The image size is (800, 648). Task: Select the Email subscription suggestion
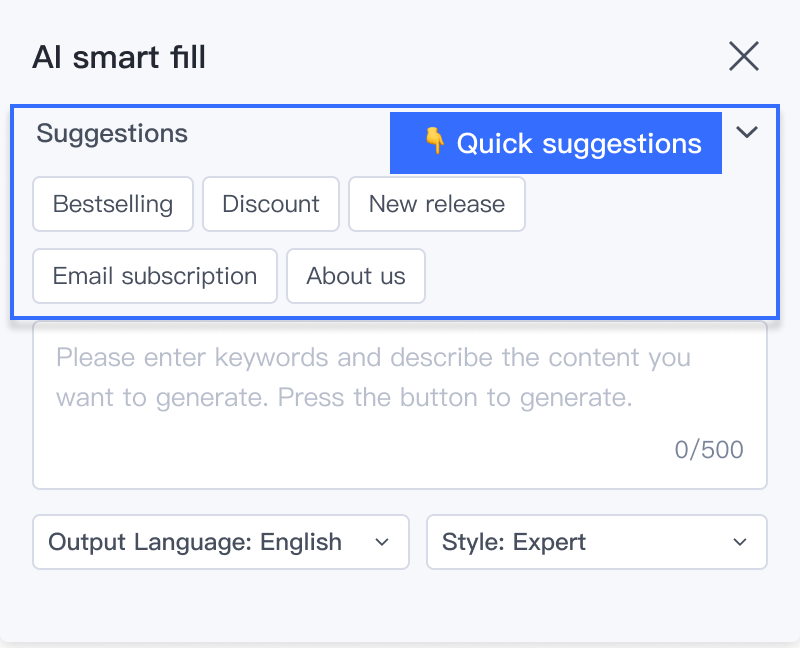click(x=155, y=276)
